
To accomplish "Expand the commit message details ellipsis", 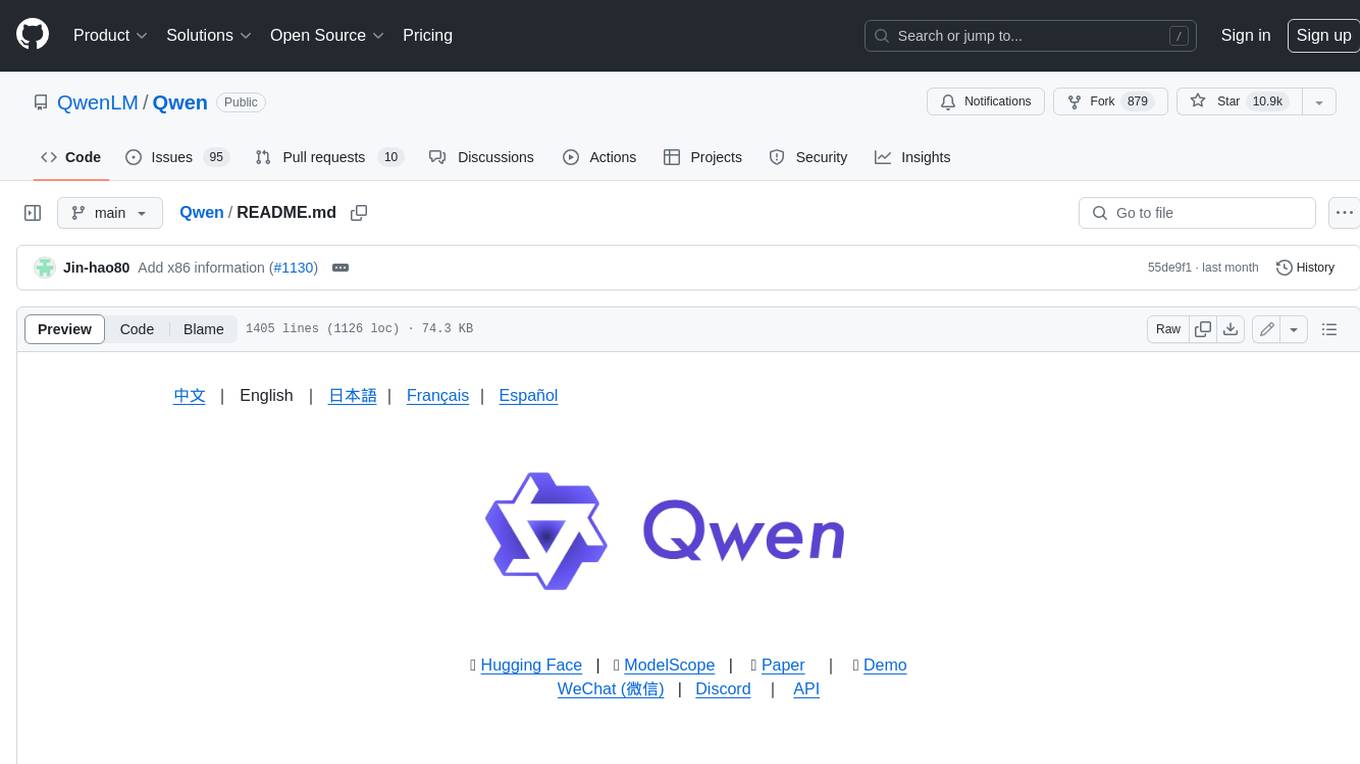I will pos(340,268).
